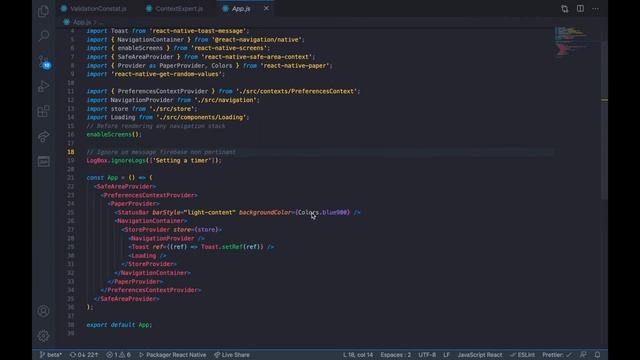Click './src/contexts/PreferencesContext' import path
640x360 pixels.
[x=297, y=91]
